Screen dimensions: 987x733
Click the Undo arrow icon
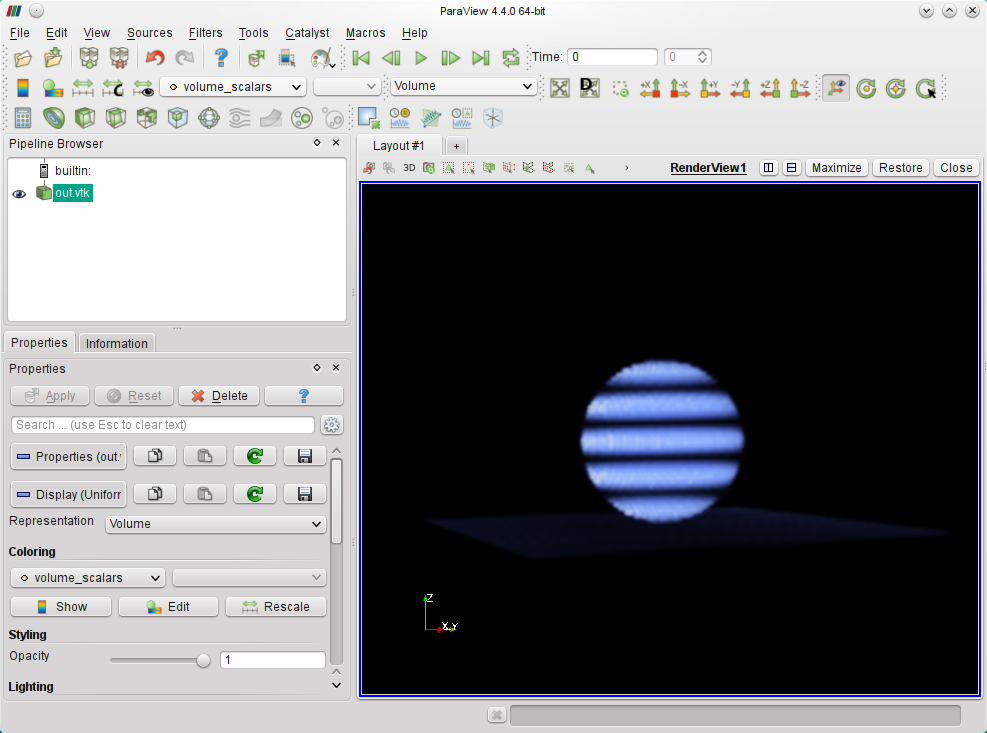(x=155, y=58)
